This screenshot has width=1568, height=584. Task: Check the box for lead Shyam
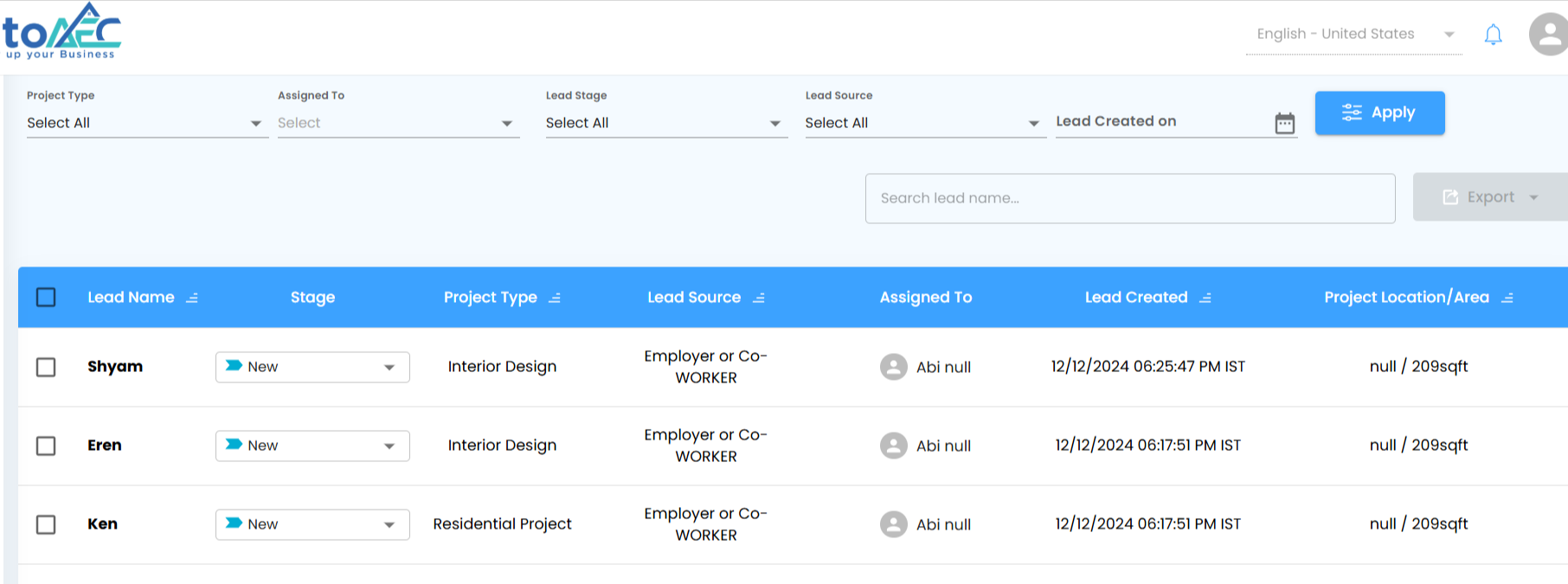tap(46, 367)
